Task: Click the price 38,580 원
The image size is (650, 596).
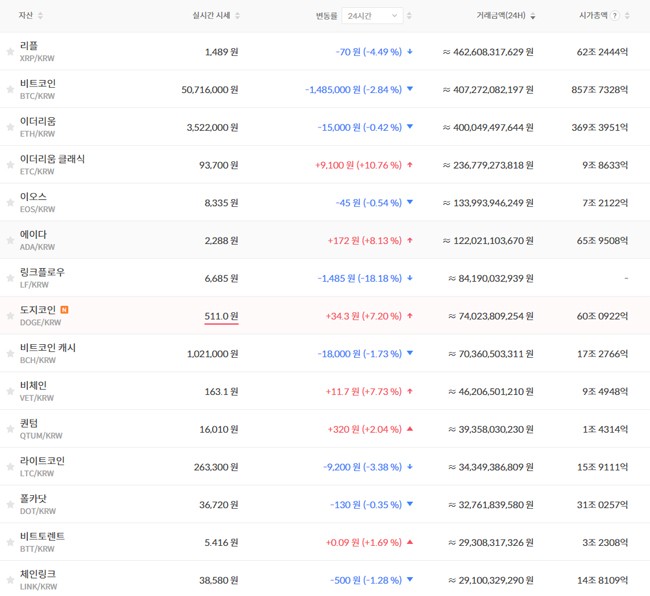Action: (x=219, y=580)
